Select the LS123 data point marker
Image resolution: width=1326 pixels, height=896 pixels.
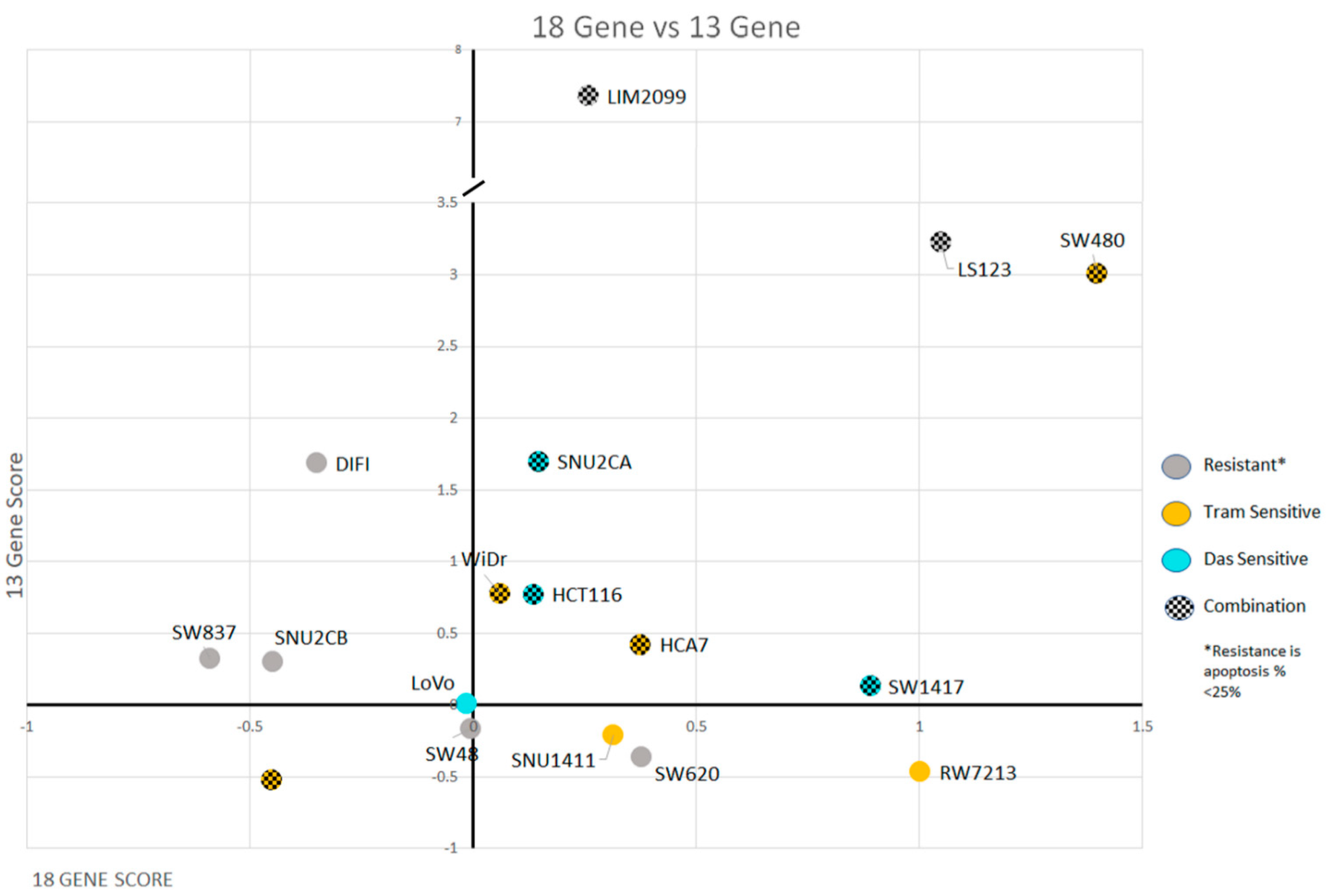(x=940, y=241)
